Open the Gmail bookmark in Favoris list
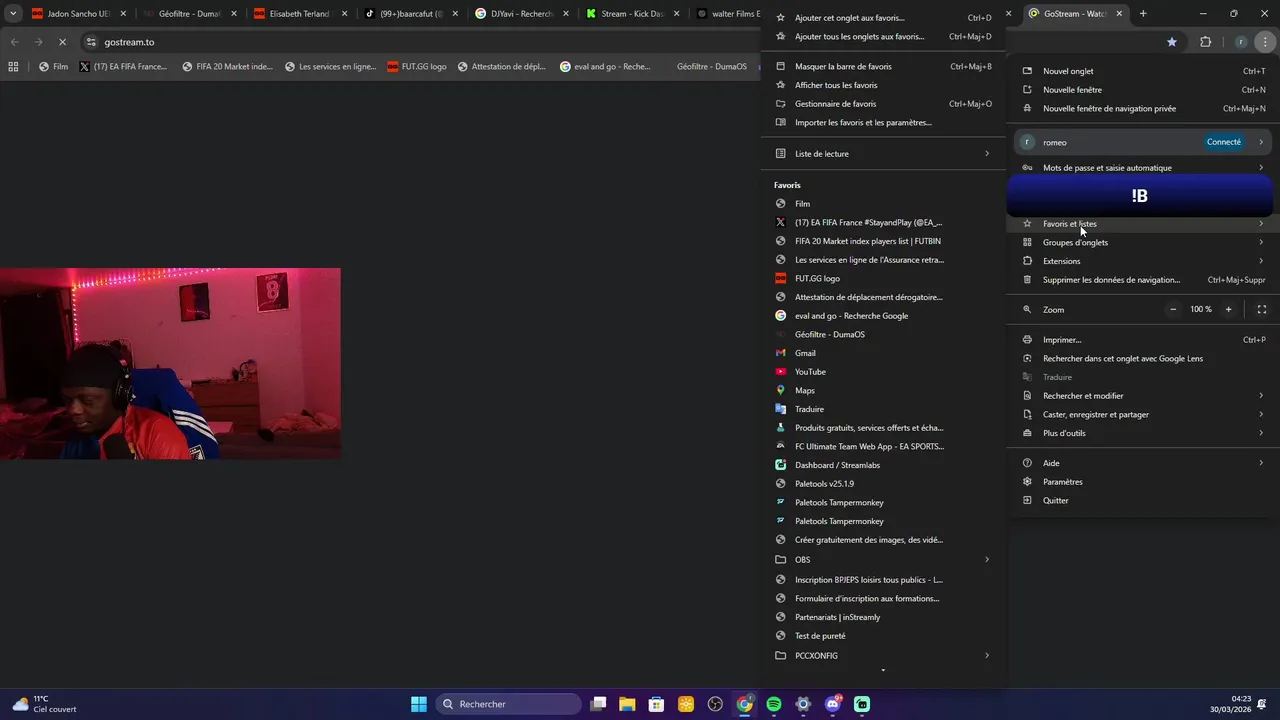Viewport: 1280px width, 720px height. pos(883,353)
